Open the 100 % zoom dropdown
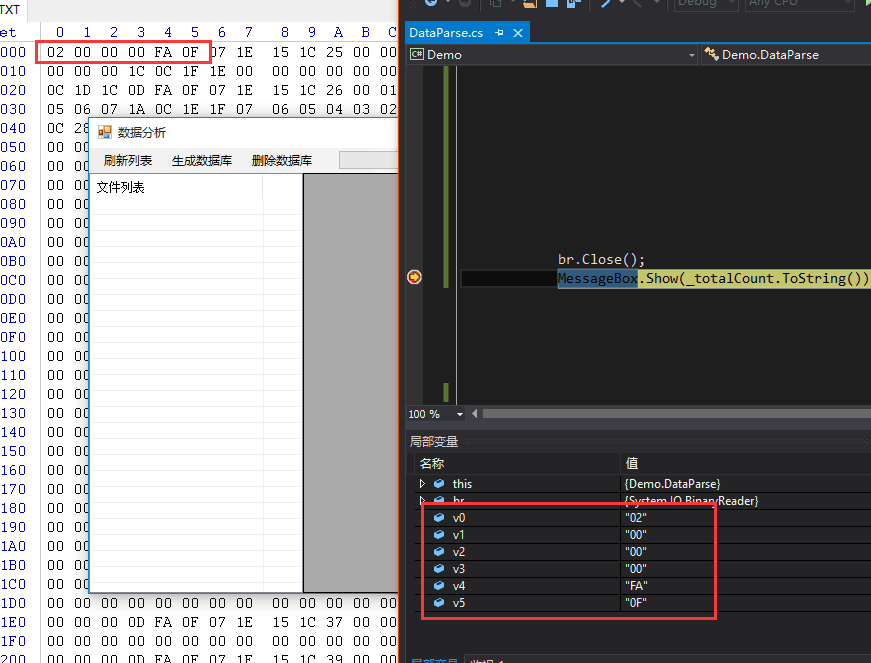The image size is (871, 663). (x=460, y=414)
